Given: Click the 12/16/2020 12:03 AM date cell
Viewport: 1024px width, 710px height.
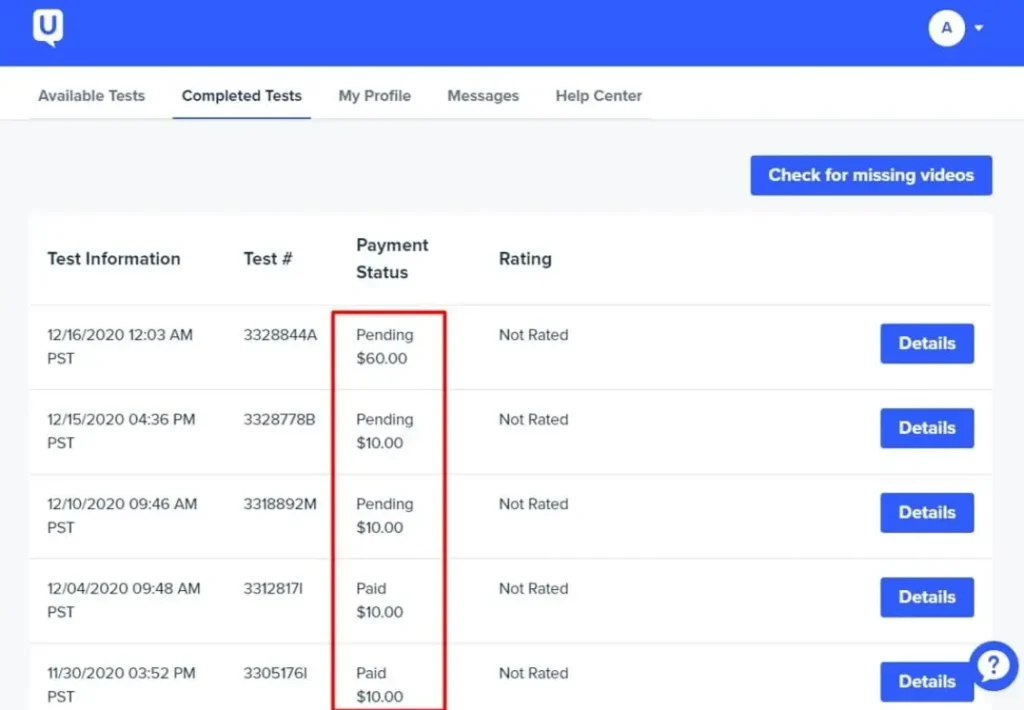Looking at the screenshot, I should [120, 347].
